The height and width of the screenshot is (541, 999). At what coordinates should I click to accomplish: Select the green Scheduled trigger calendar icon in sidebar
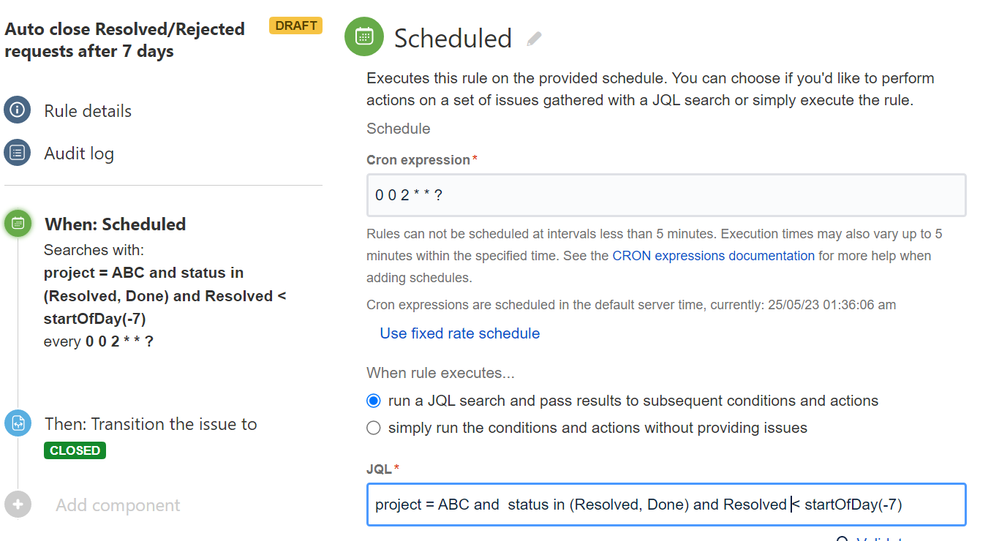[18, 224]
